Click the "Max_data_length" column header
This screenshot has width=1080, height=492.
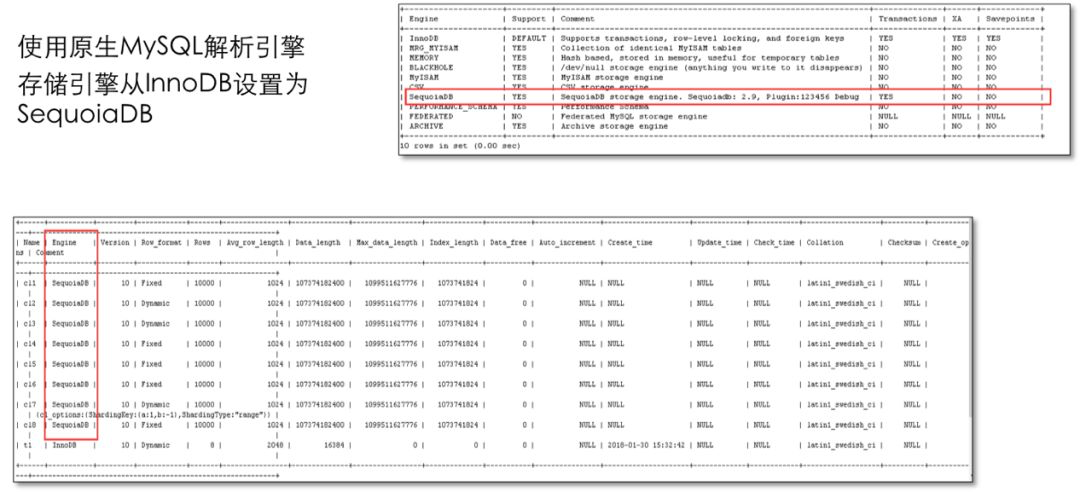[x=386, y=243]
